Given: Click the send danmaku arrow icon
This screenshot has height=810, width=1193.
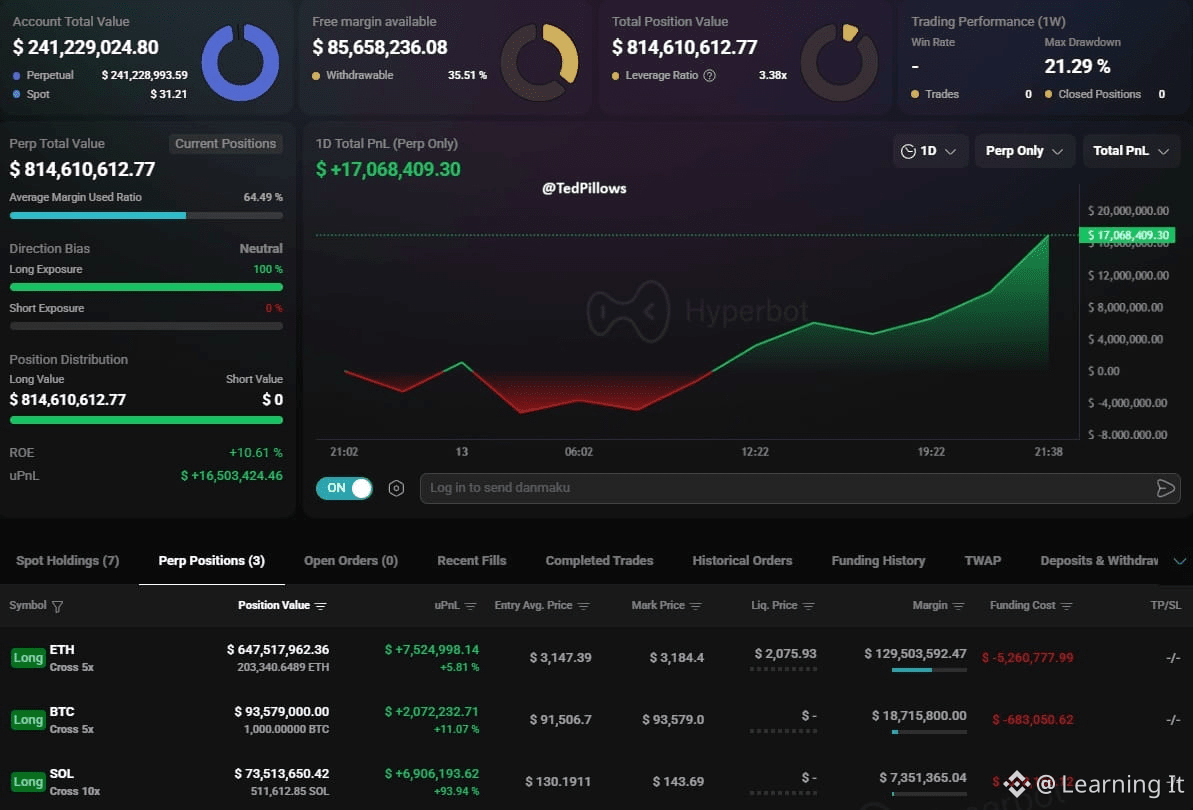Looking at the screenshot, I should point(1165,488).
